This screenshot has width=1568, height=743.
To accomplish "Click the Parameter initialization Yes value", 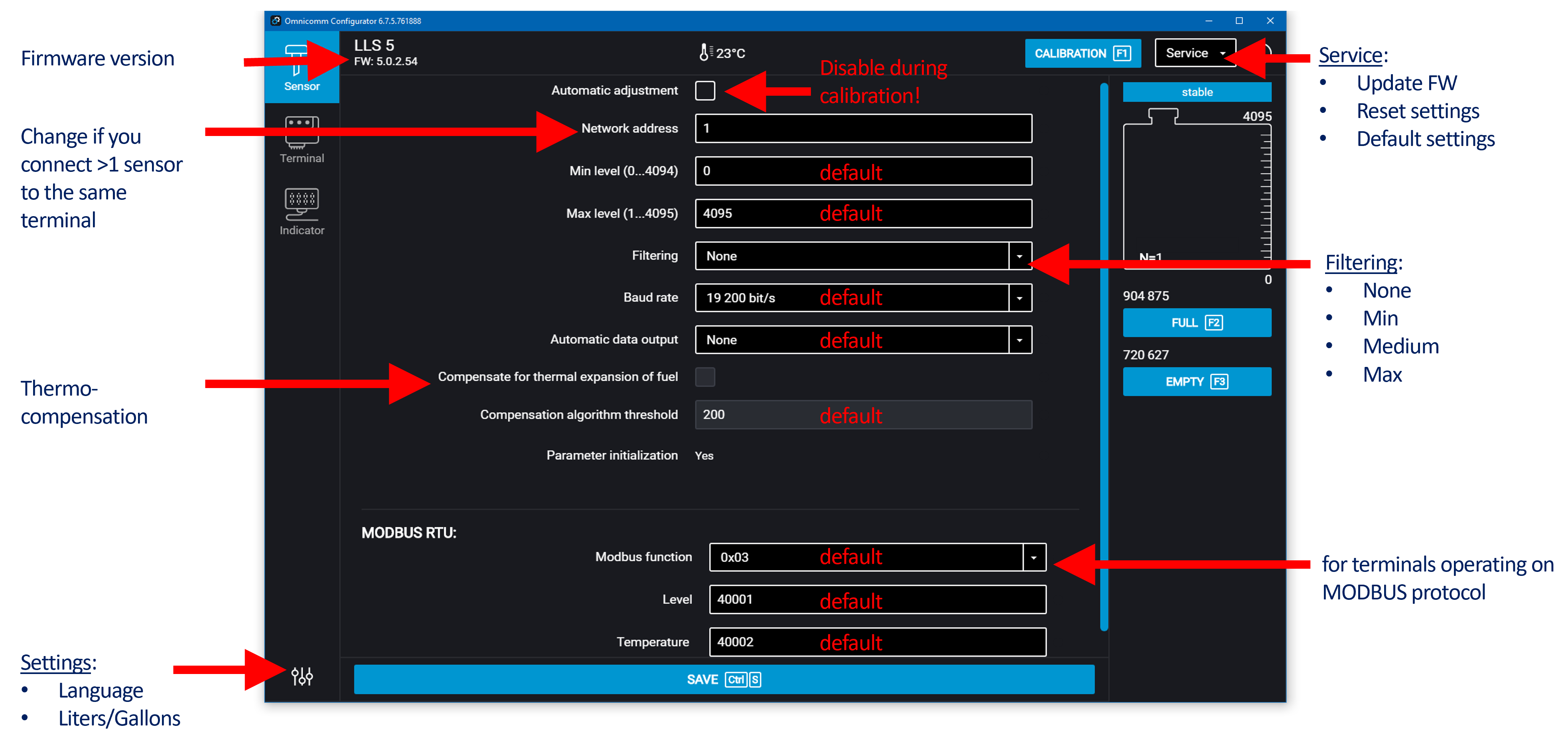I will pos(704,456).
